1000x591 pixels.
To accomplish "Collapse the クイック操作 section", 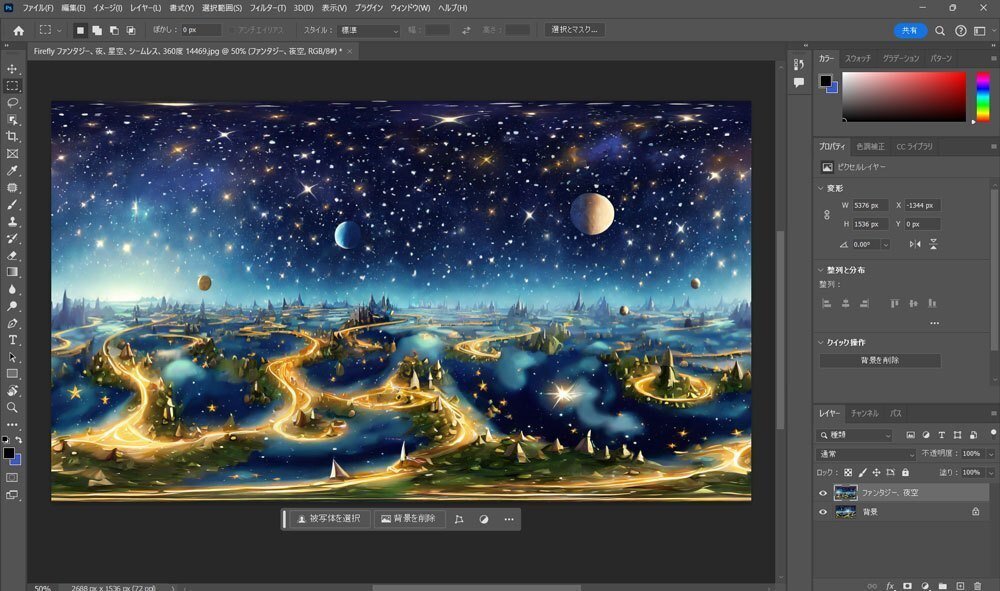I will (x=821, y=342).
